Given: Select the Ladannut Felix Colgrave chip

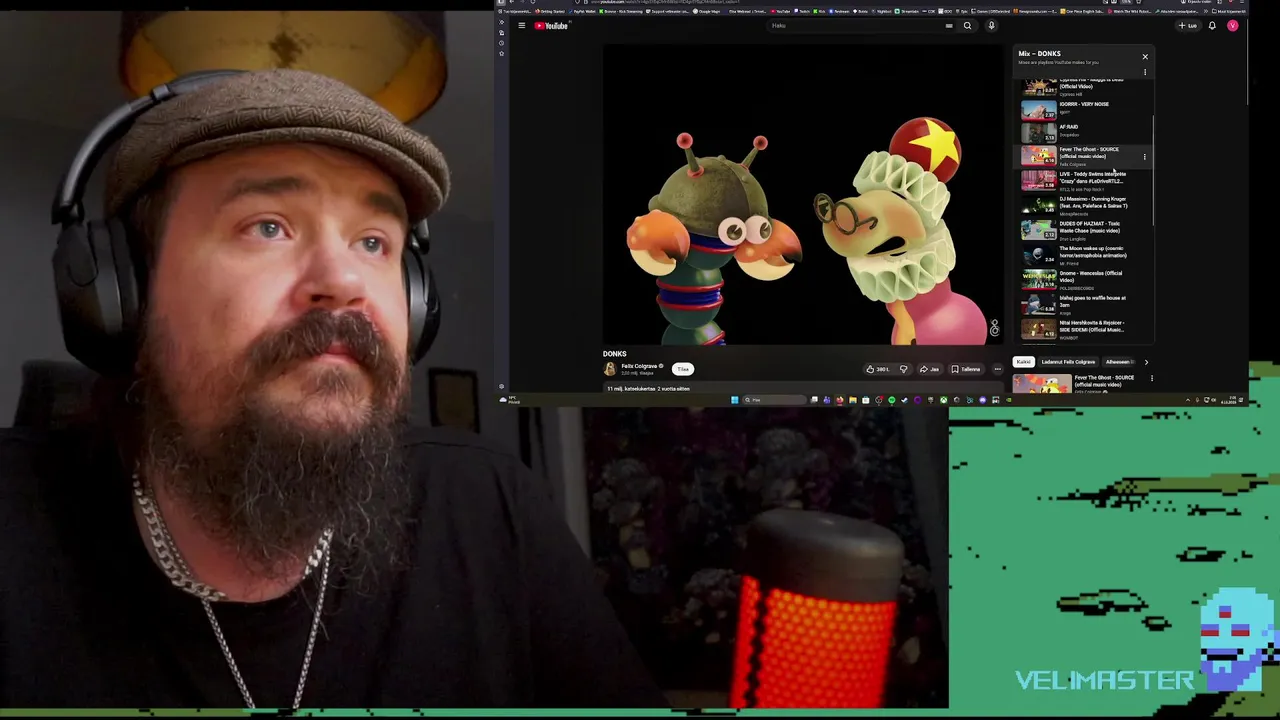Looking at the screenshot, I should coord(1068,362).
